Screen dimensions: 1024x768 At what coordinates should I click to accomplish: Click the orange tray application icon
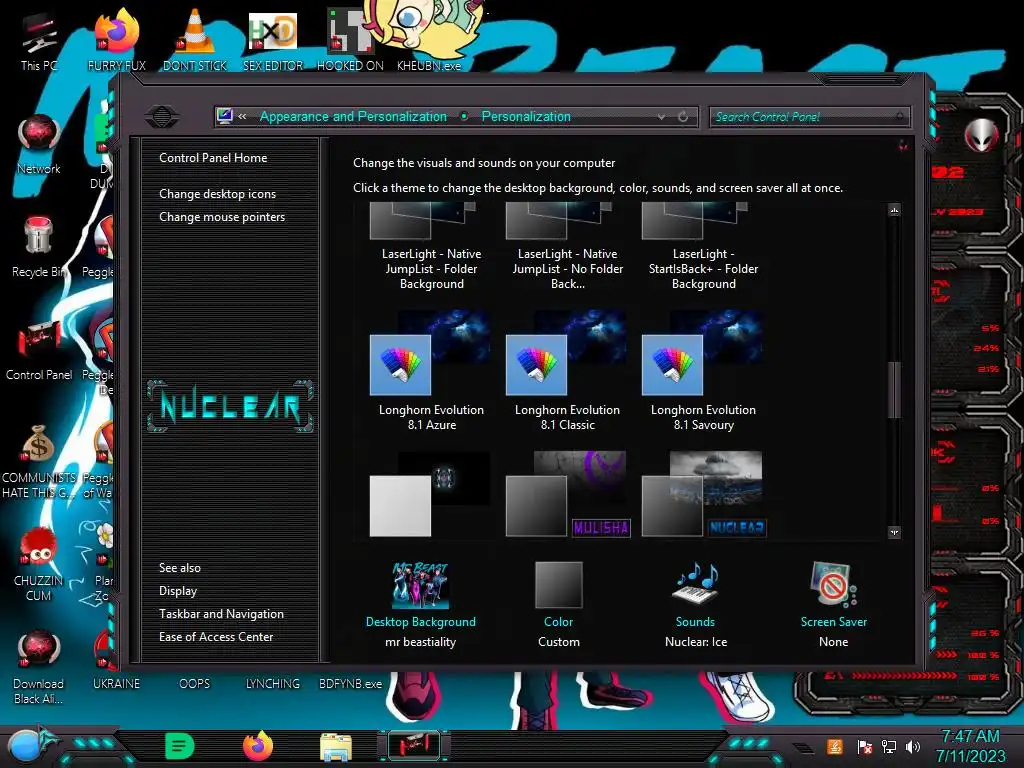(x=835, y=746)
